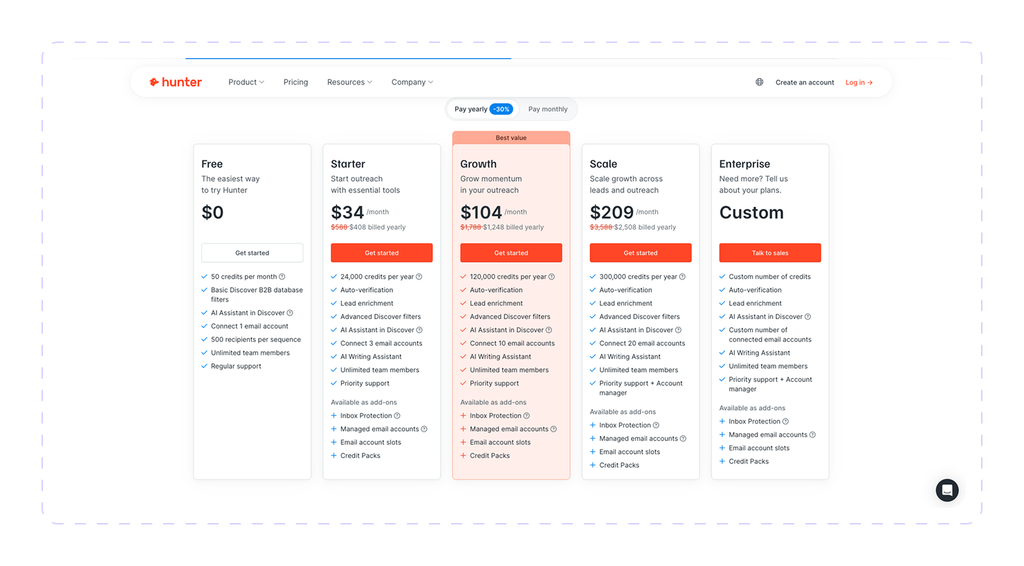This screenshot has width=1024, height=566.
Task: Get started with the Growth plan
Action: [x=511, y=253]
